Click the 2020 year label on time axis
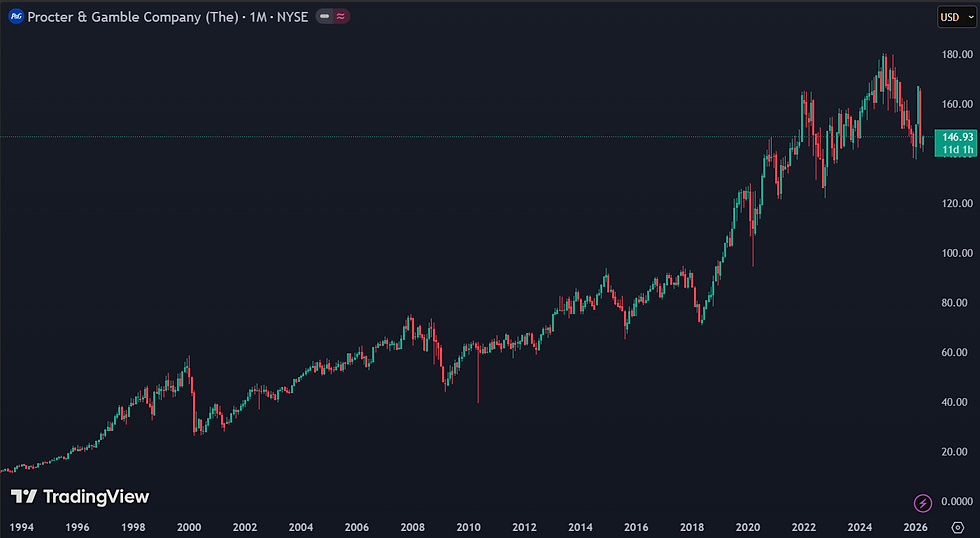The width and height of the screenshot is (980, 538). (748, 527)
